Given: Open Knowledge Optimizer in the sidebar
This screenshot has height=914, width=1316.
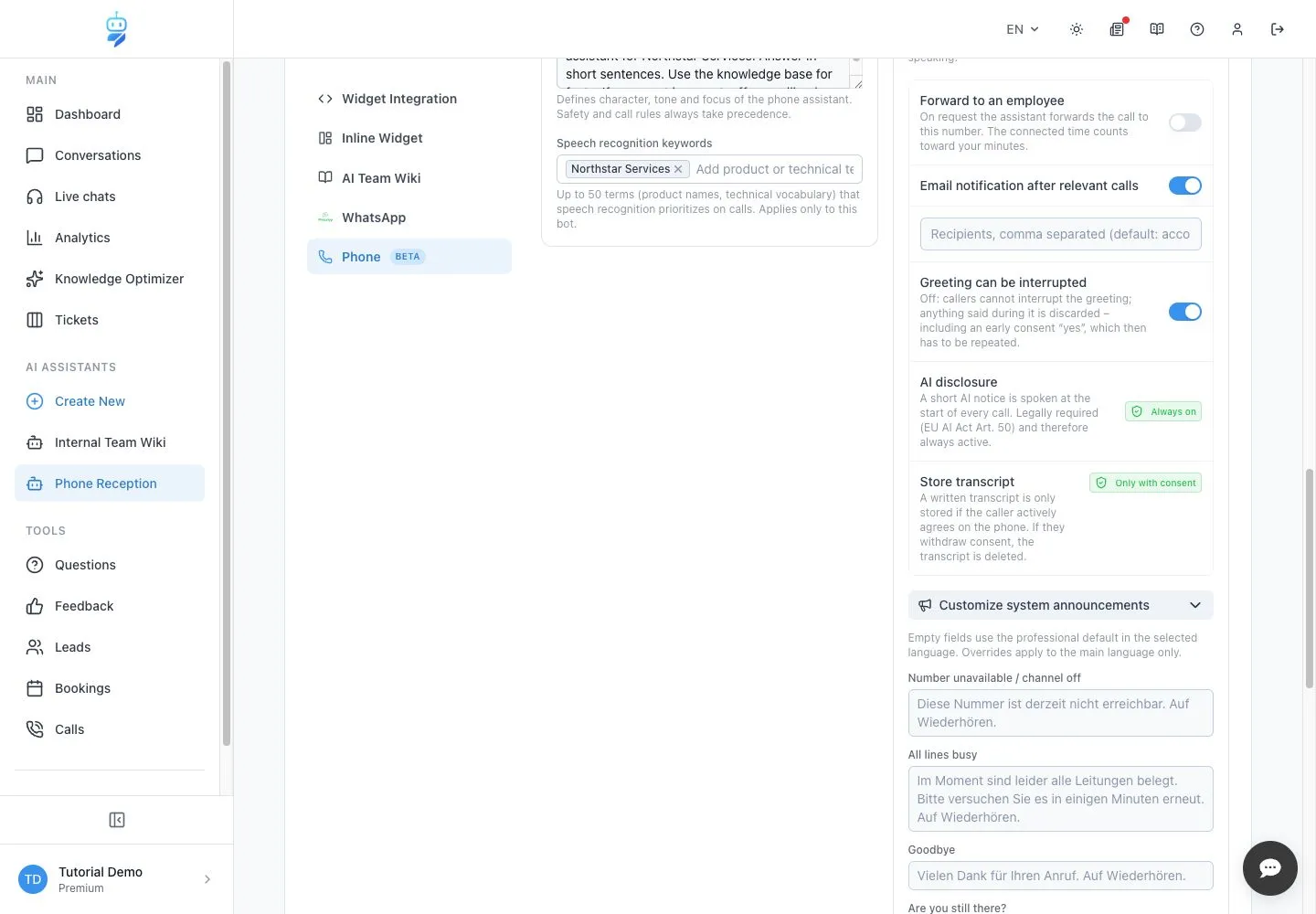Looking at the screenshot, I should point(110,279).
